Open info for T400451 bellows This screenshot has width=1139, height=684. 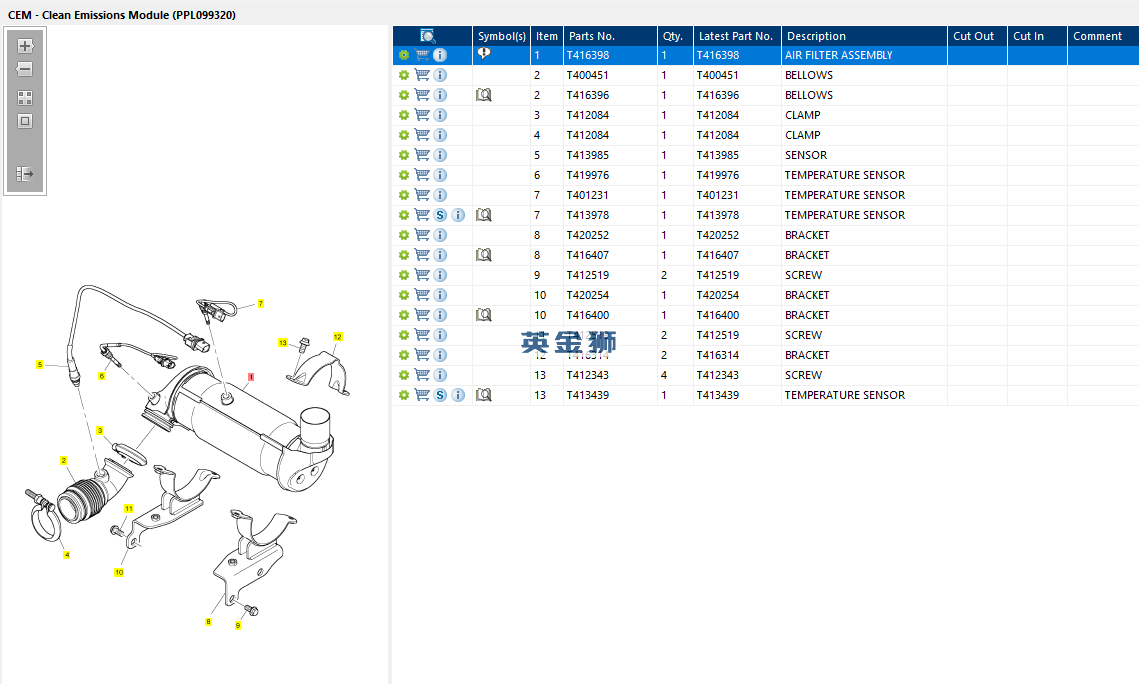click(x=440, y=75)
